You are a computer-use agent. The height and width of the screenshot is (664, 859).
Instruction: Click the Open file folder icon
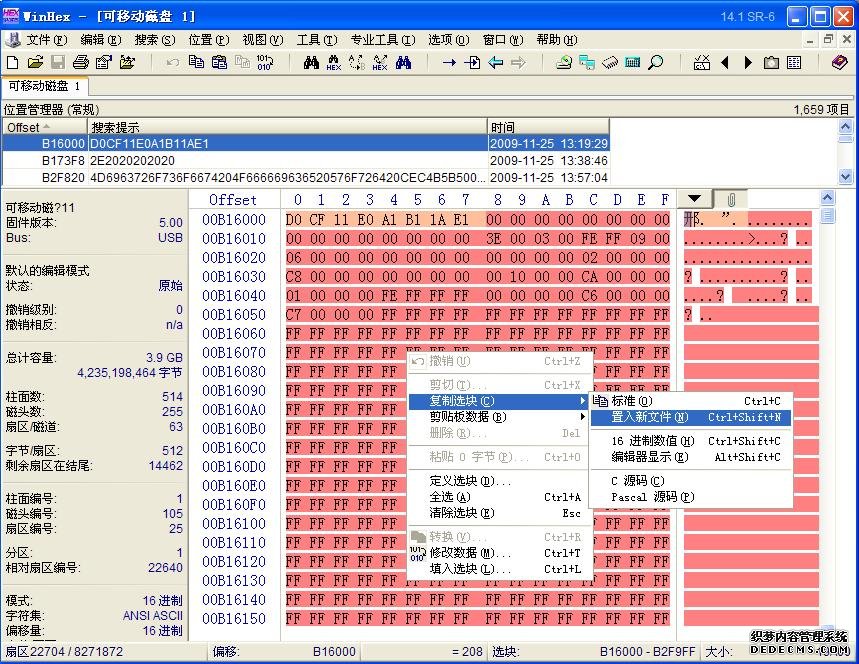pos(35,62)
